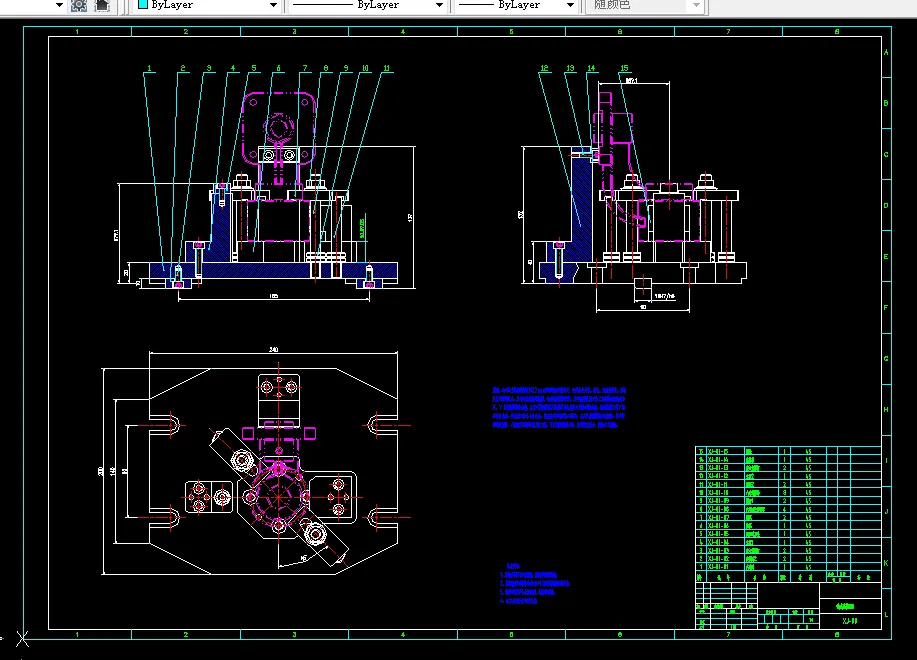The width and height of the screenshot is (917, 660).
Task: Click zone letter C on the right border
Action: (x=886, y=155)
